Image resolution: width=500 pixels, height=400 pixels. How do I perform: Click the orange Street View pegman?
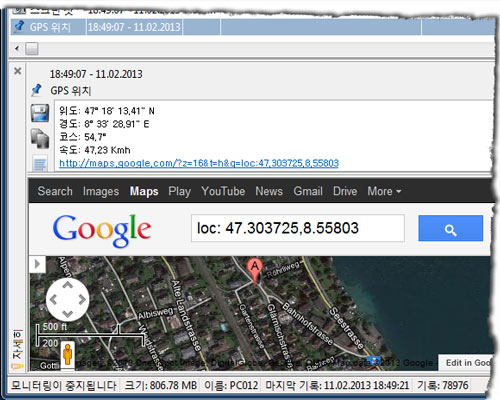(x=68, y=355)
